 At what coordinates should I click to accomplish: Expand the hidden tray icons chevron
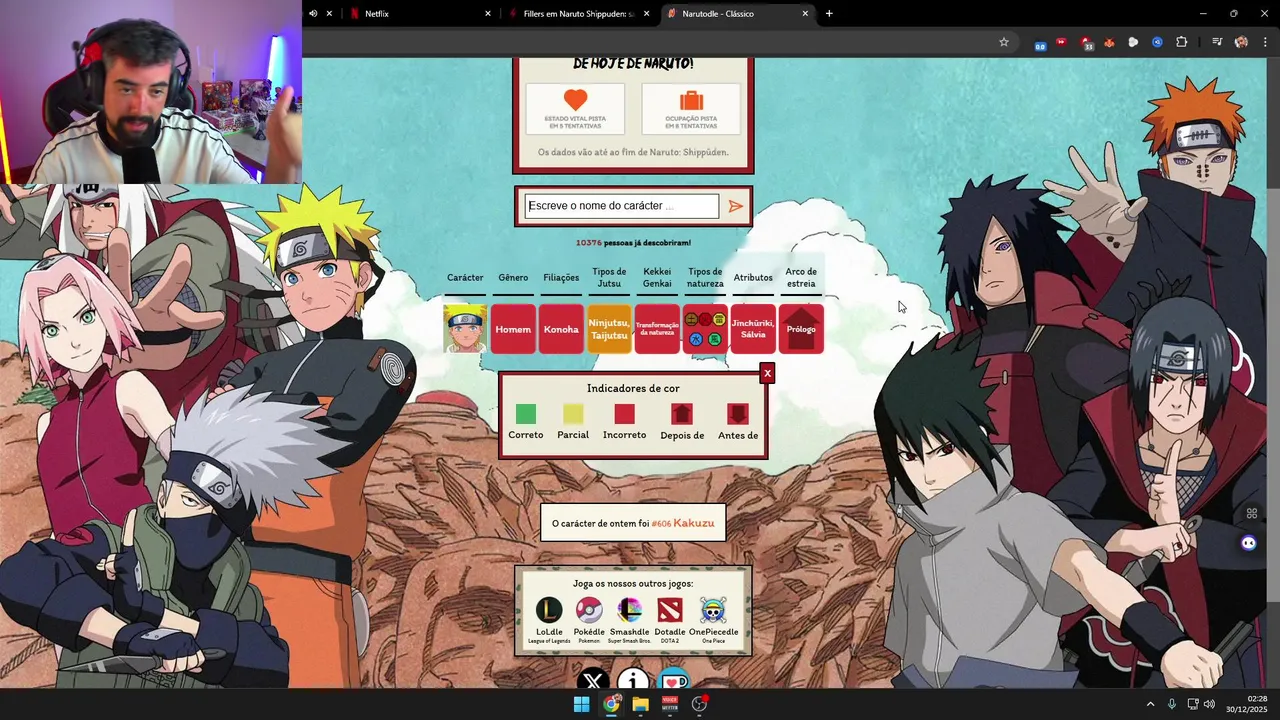[x=1150, y=704]
